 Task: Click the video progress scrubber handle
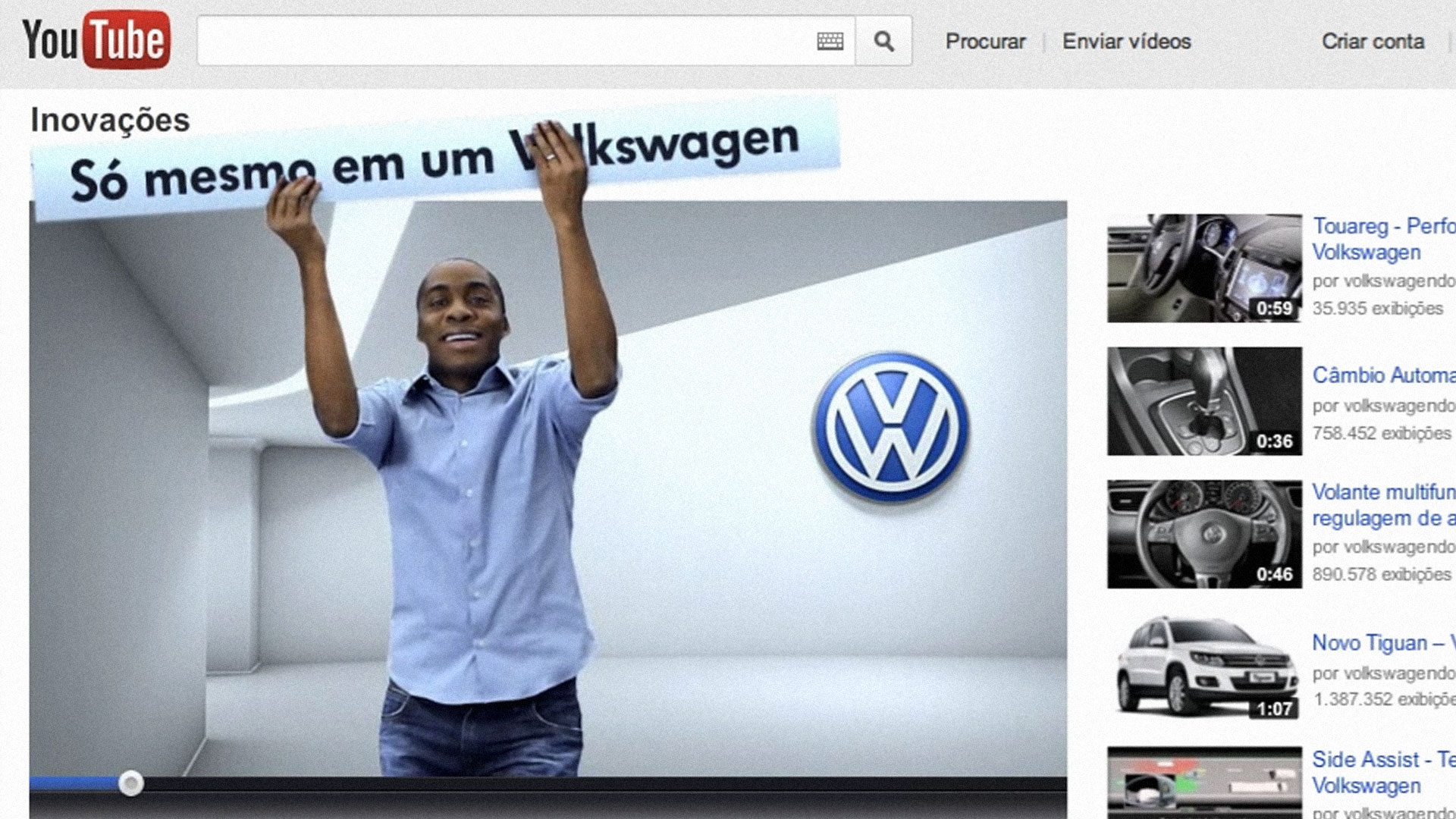(131, 783)
